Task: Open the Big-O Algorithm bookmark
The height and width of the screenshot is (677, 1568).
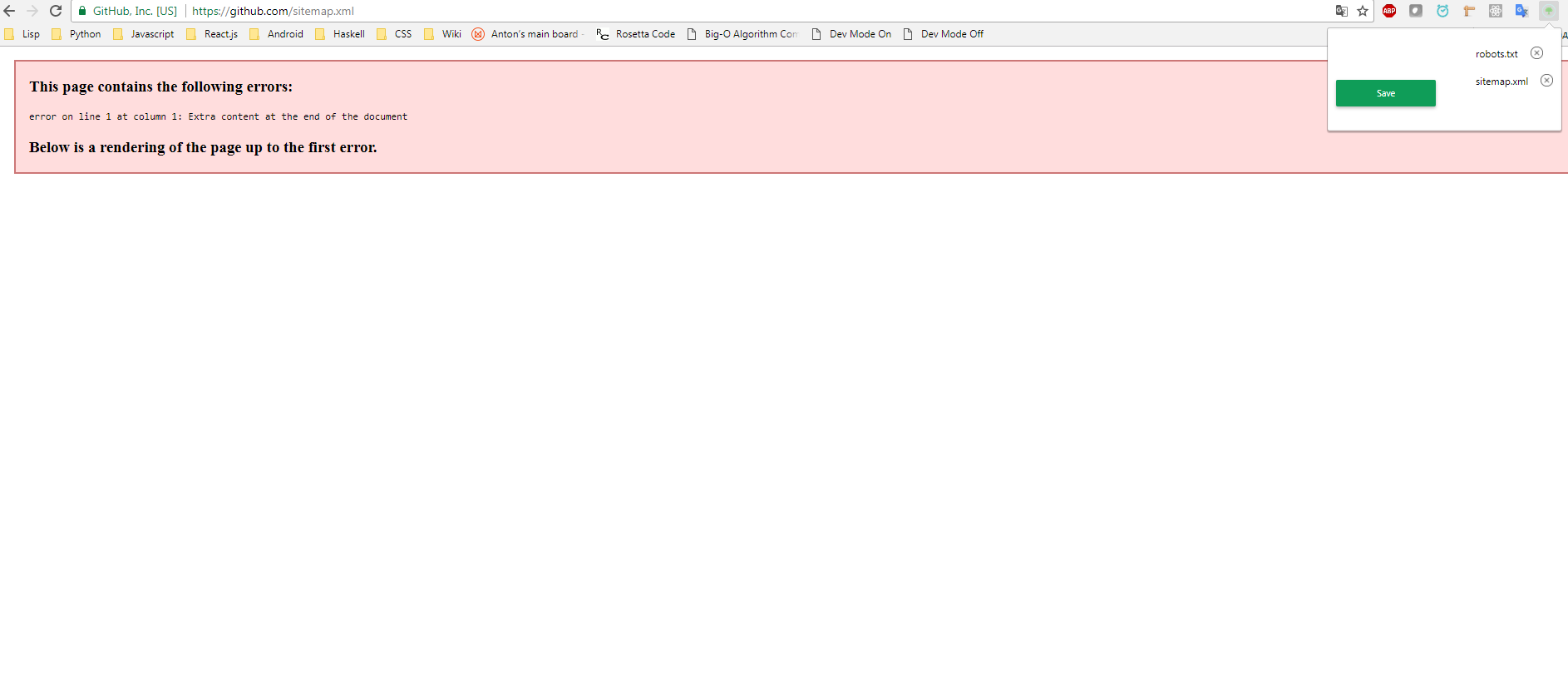Action: [x=742, y=34]
